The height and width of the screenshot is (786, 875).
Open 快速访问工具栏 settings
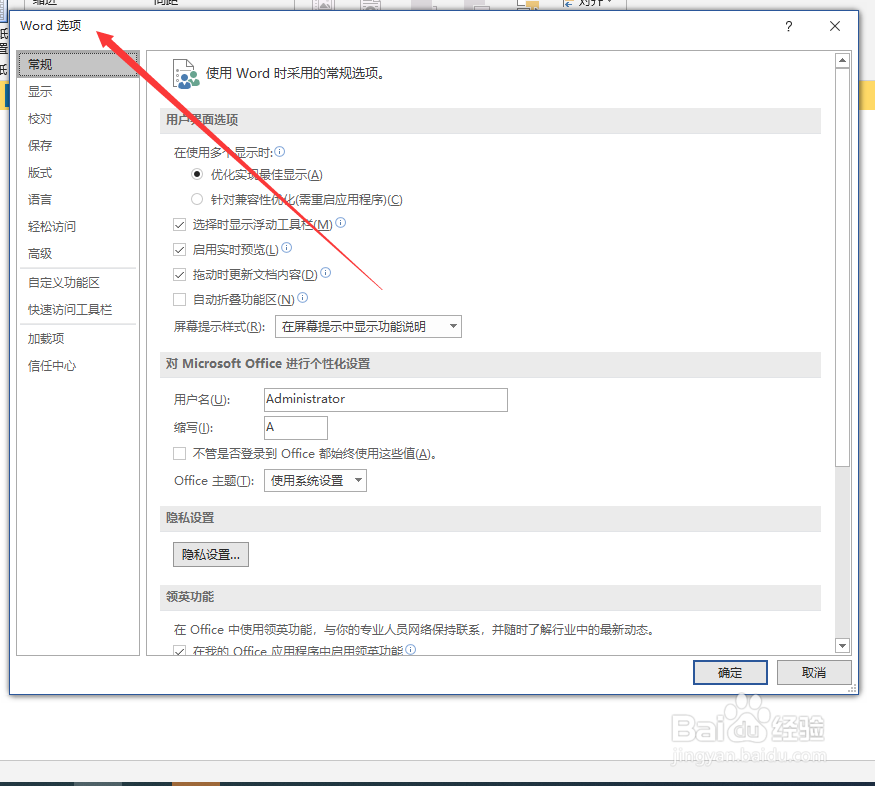pos(70,310)
